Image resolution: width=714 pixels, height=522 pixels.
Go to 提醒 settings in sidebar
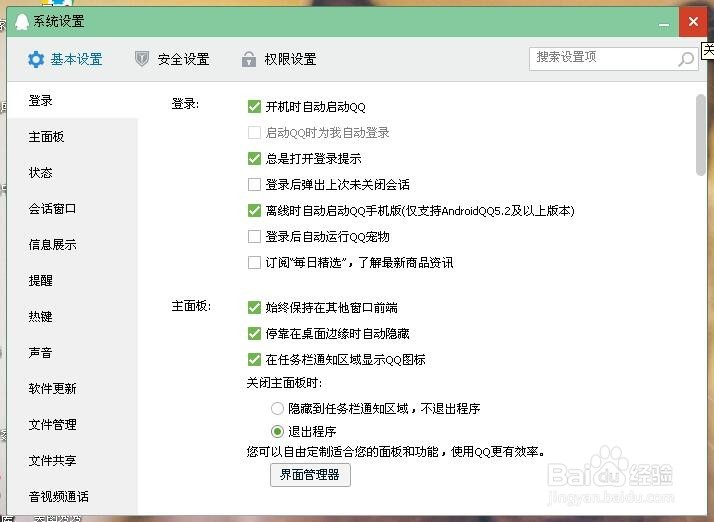(x=72, y=281)
